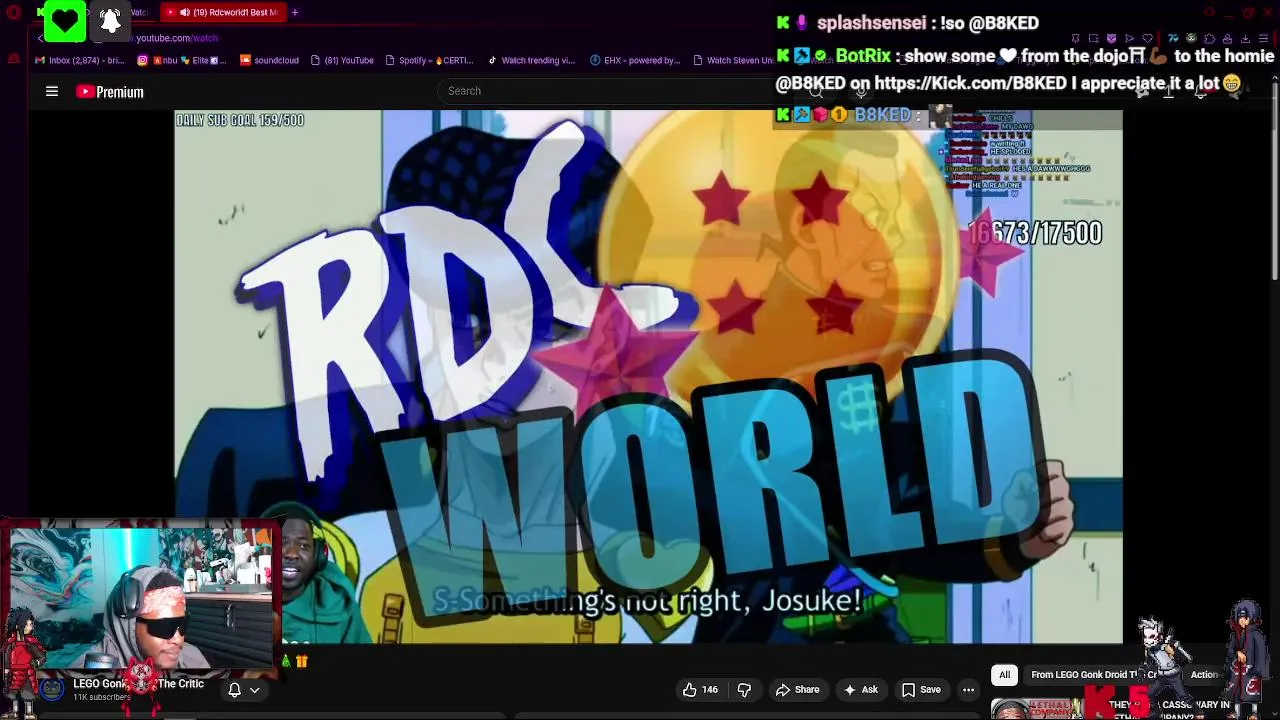The image size is (1280, 720).
Task: Open the Watch trending vi TikTok bookmark
Action: pyautogui.click(x=531, y=60)
